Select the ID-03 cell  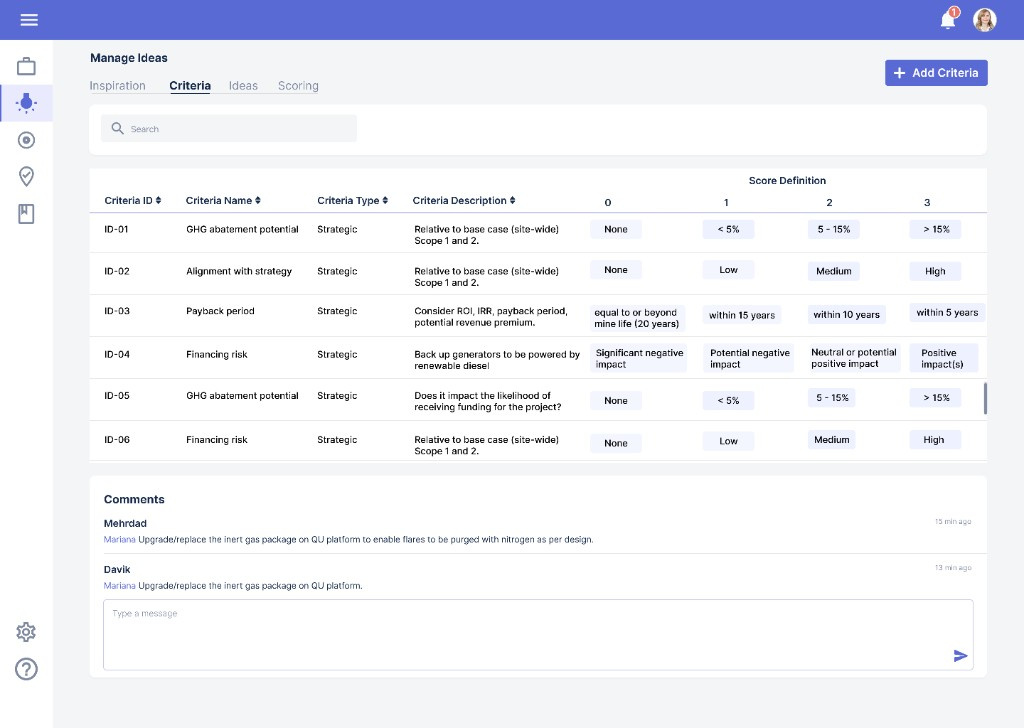click(x=117, y=311)
